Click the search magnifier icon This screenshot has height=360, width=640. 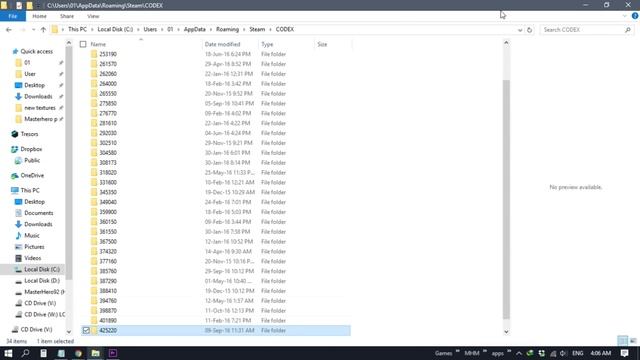pos(628,30)
